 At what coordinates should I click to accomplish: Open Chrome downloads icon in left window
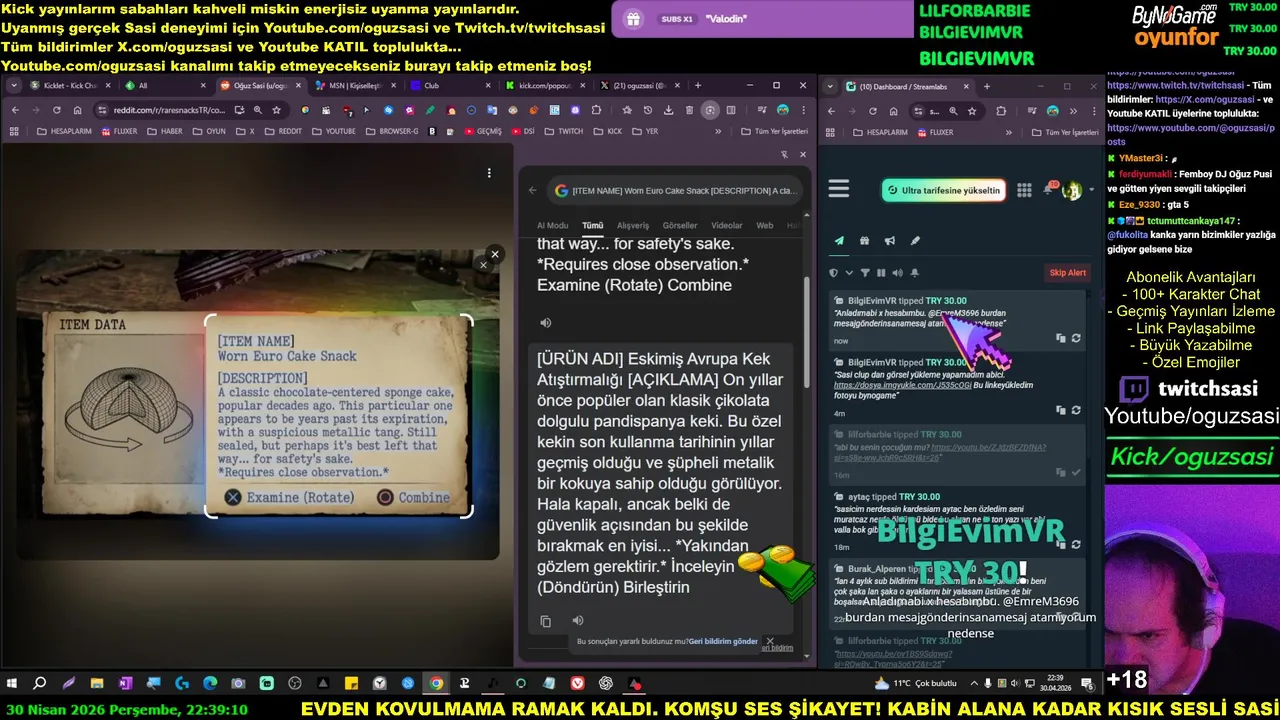668,110
